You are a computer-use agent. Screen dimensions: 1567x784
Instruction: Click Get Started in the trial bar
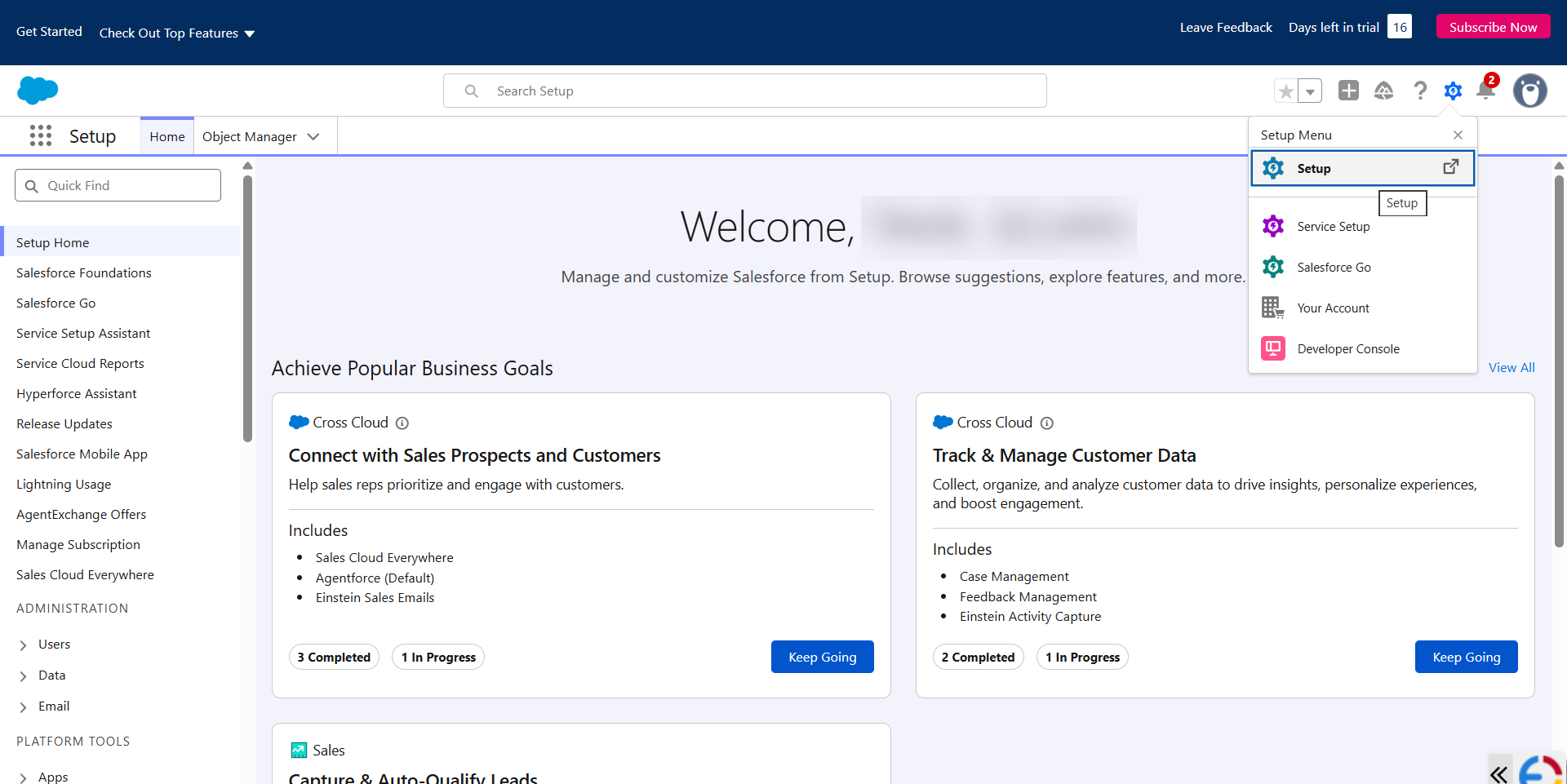coord(49,32)
